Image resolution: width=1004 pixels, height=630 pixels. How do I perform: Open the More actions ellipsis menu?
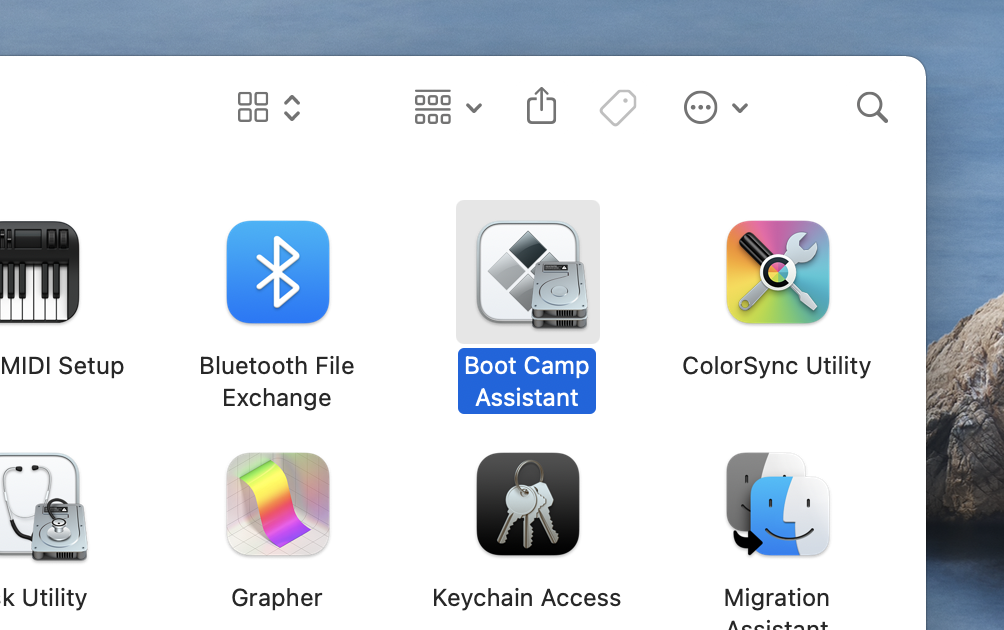click(x=700, y=107)
